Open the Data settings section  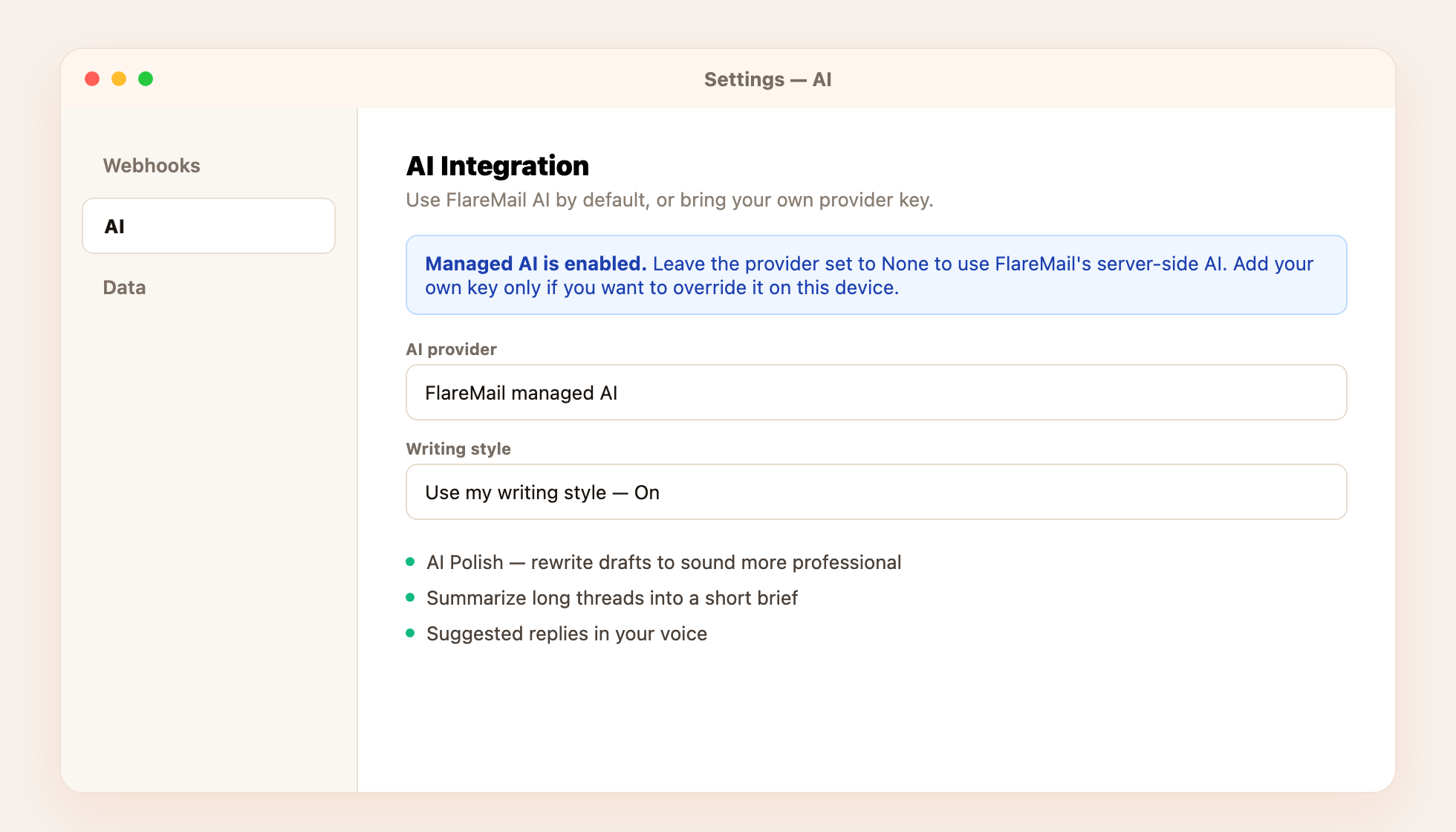[x=124, y=287]
